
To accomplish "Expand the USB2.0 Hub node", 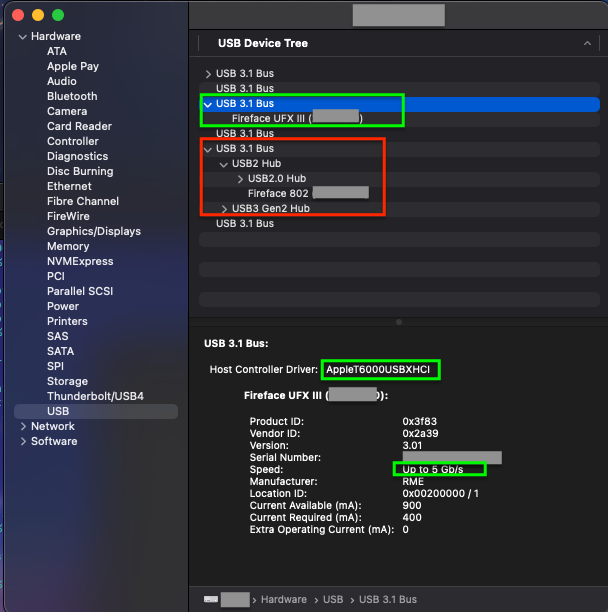I will click(x=240, y=179).
